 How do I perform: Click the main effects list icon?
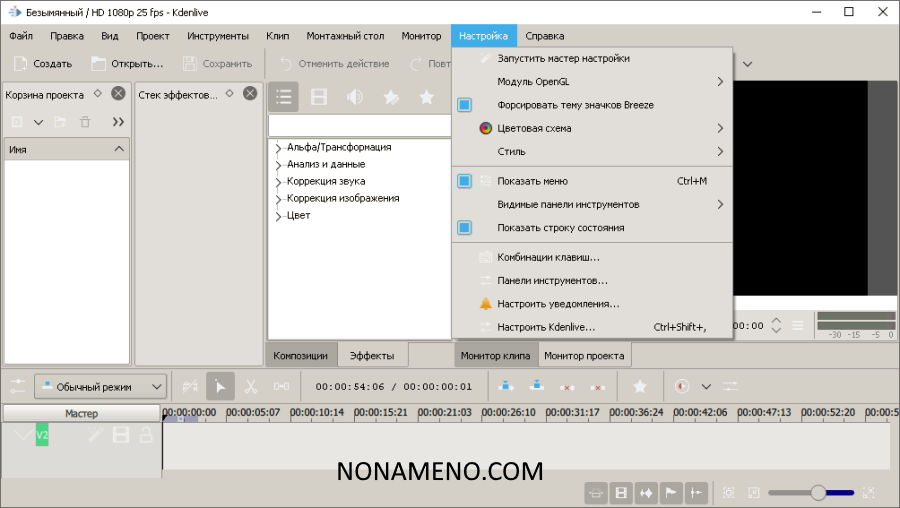[284, 97]
